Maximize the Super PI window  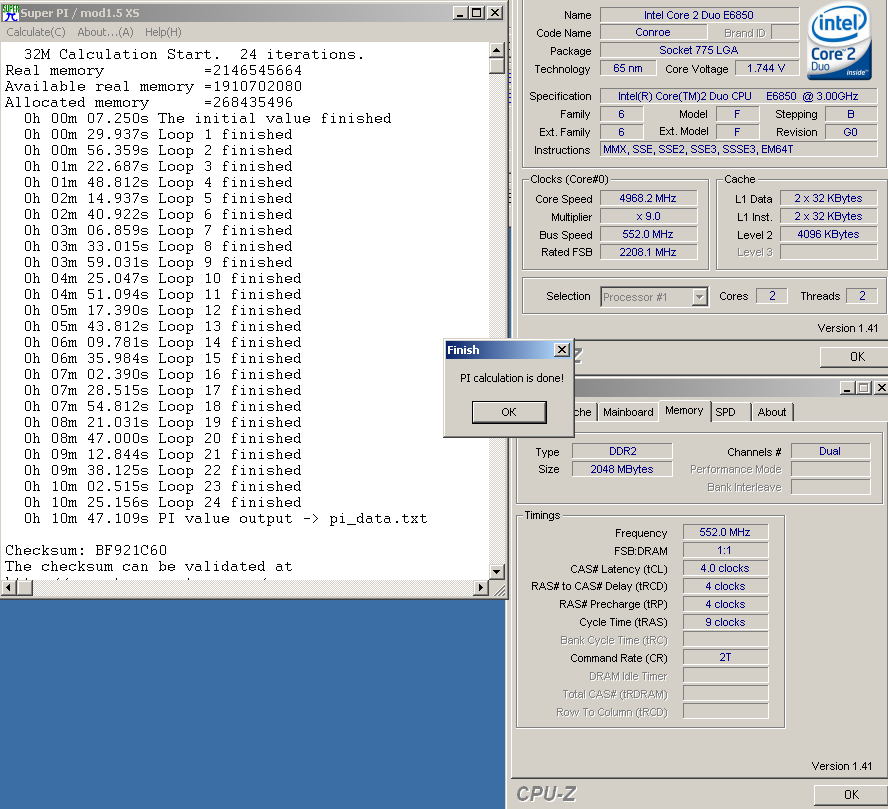pos(477,12)
